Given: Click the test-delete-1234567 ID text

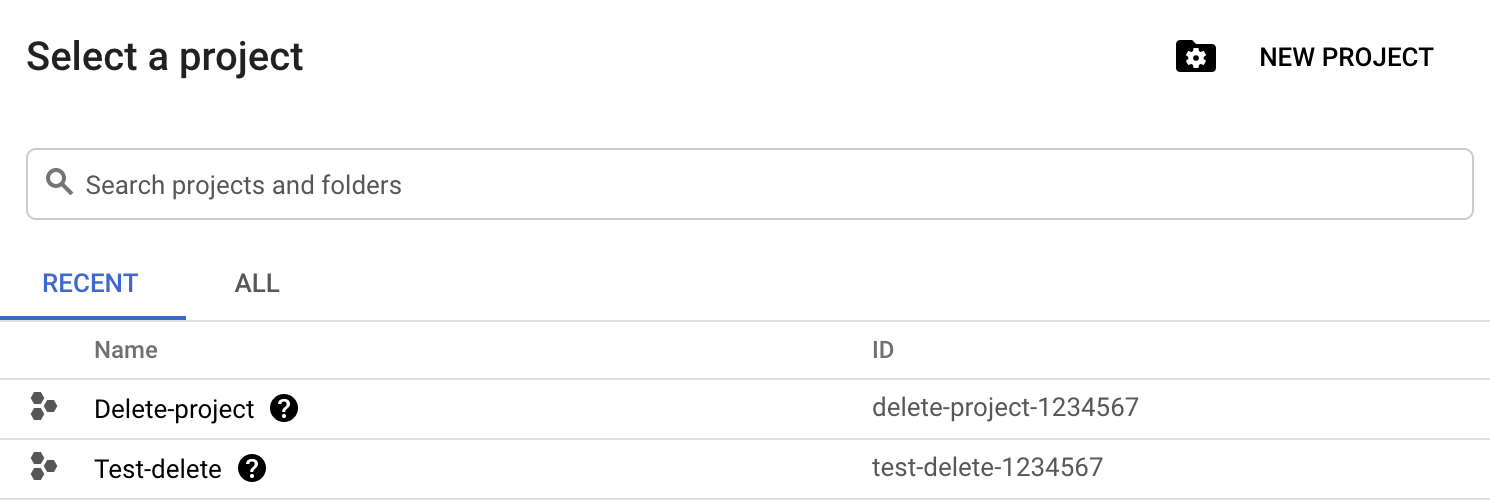Looking at the screenshot, I should click(987, 467).
